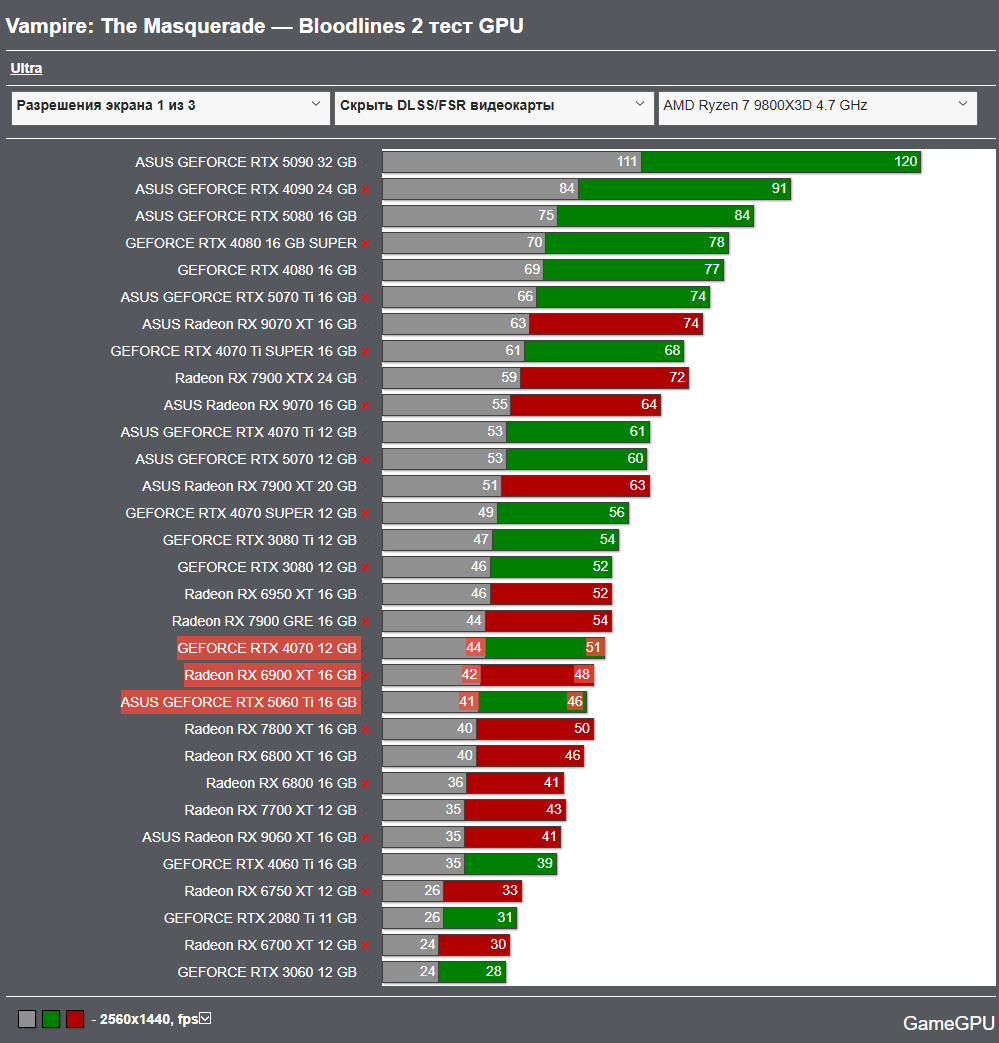Click the 33 fps value on RX 6750 XT bar

click(x=509, y=891)
